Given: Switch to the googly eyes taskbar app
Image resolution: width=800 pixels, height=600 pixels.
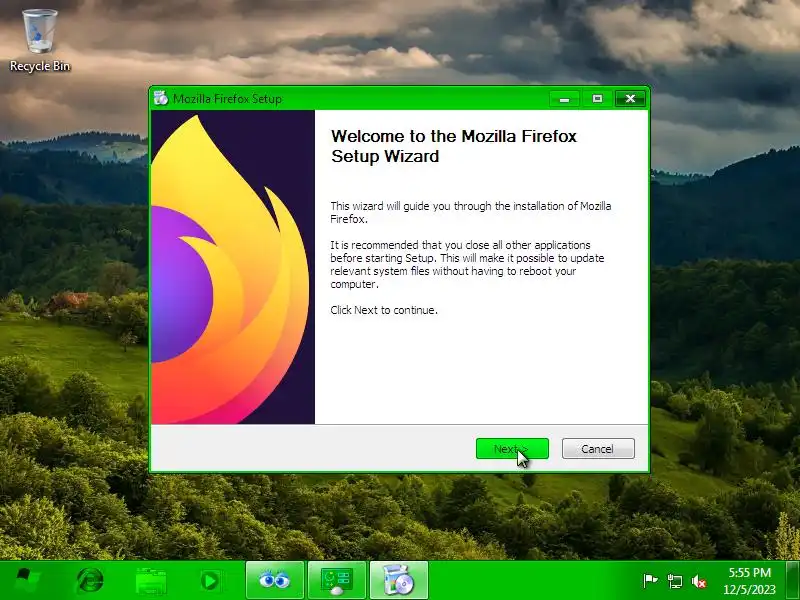Looking at the screenshot, I should (274, 580).
